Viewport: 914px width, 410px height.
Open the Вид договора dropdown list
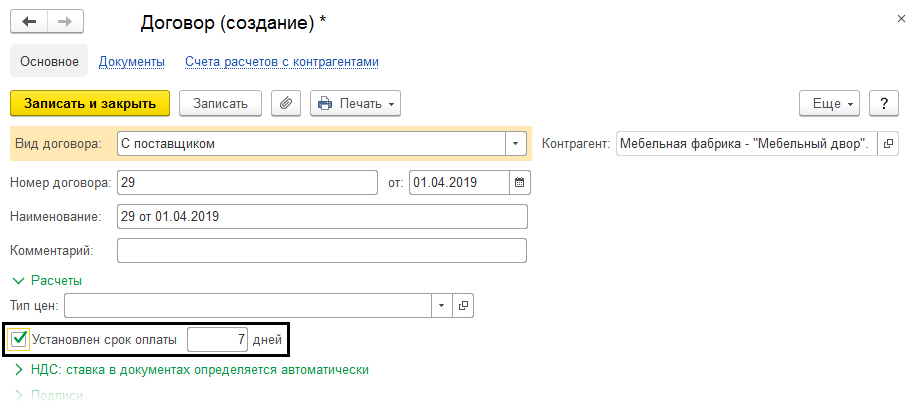(516, 144)
